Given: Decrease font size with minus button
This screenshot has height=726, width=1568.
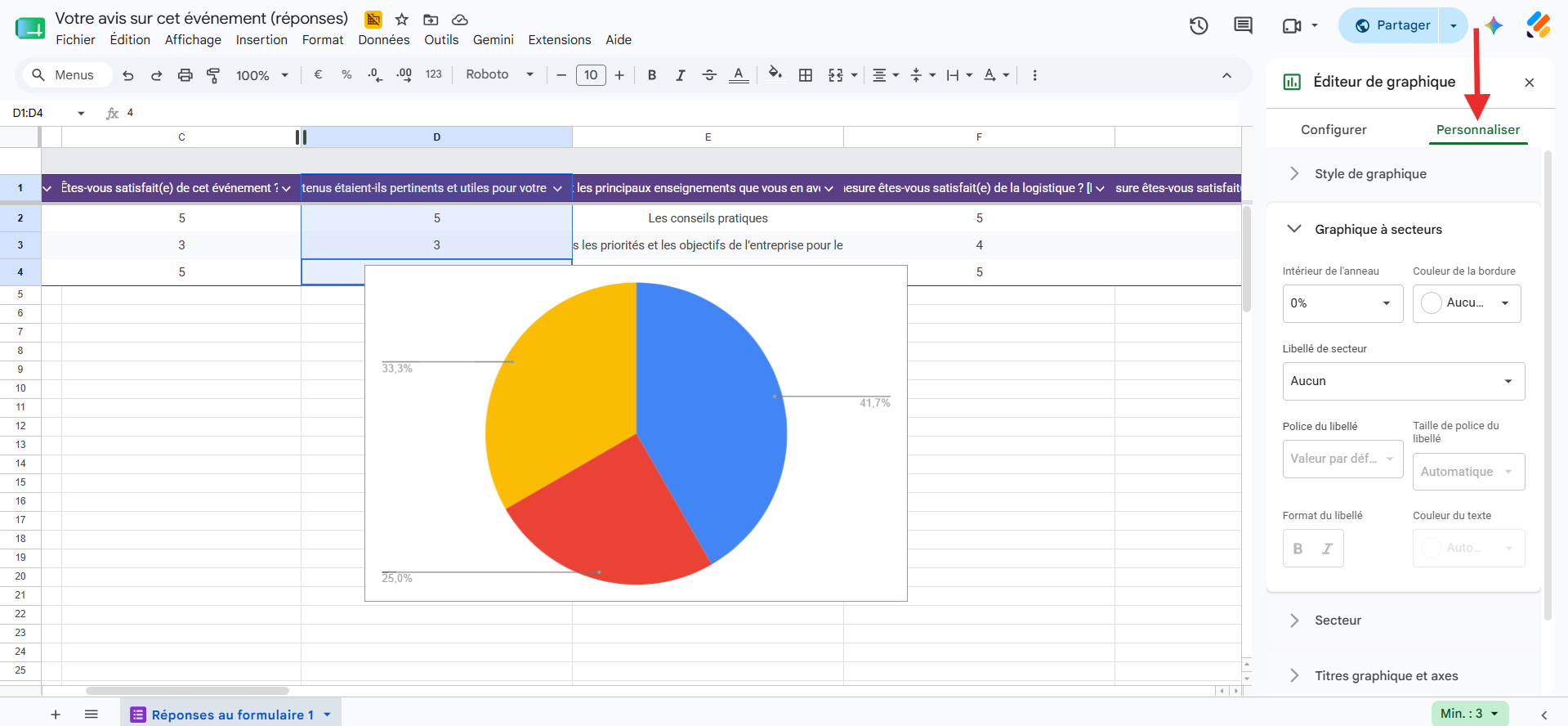Looking at the screenshot, I should [x=561, y=75].
